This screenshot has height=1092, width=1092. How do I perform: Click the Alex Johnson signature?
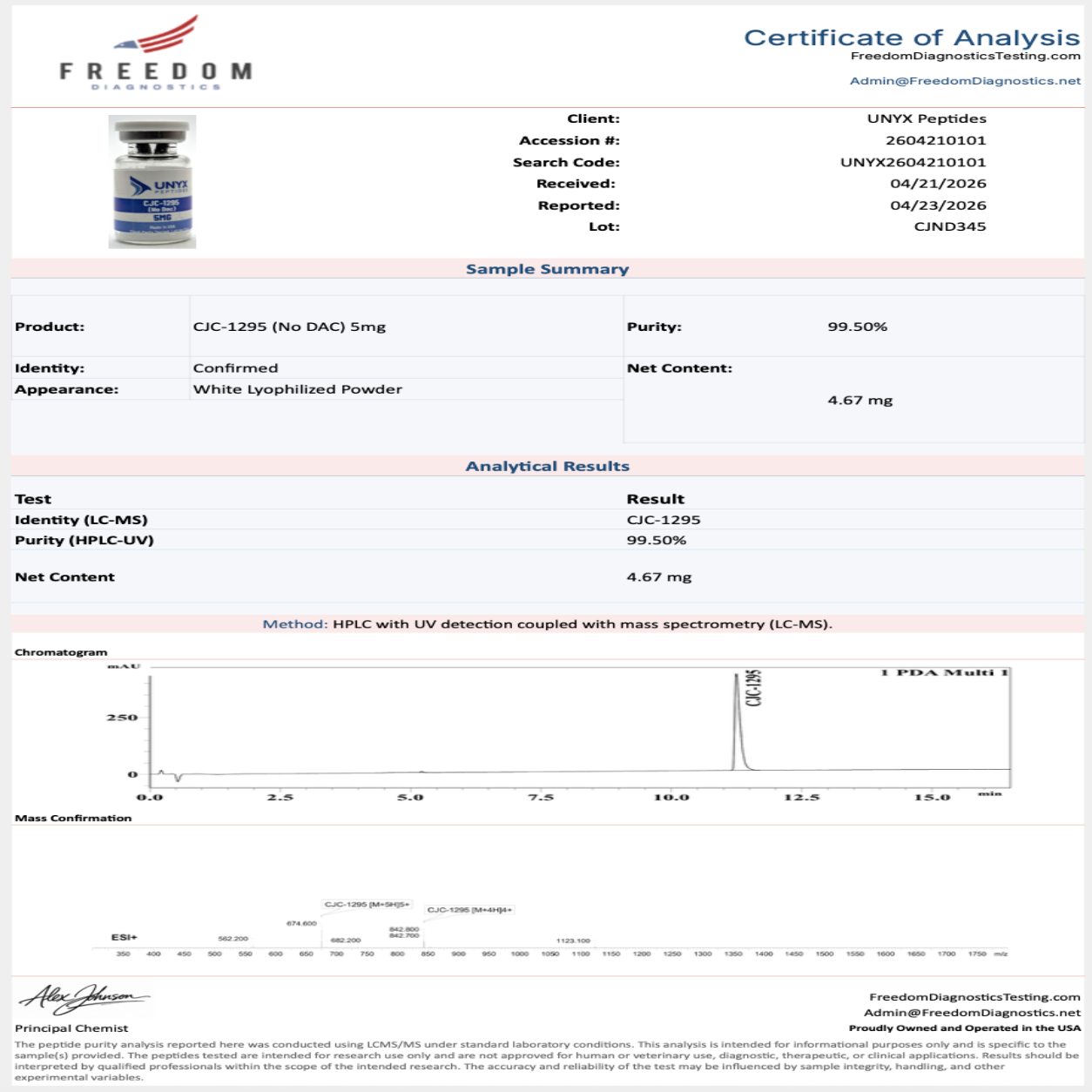click(x=84, y=997)
